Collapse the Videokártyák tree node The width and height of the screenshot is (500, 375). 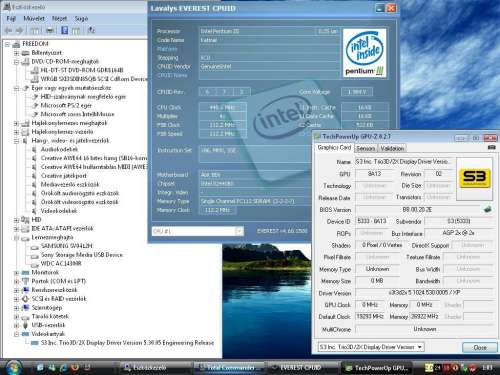click(x=16, y=334)
